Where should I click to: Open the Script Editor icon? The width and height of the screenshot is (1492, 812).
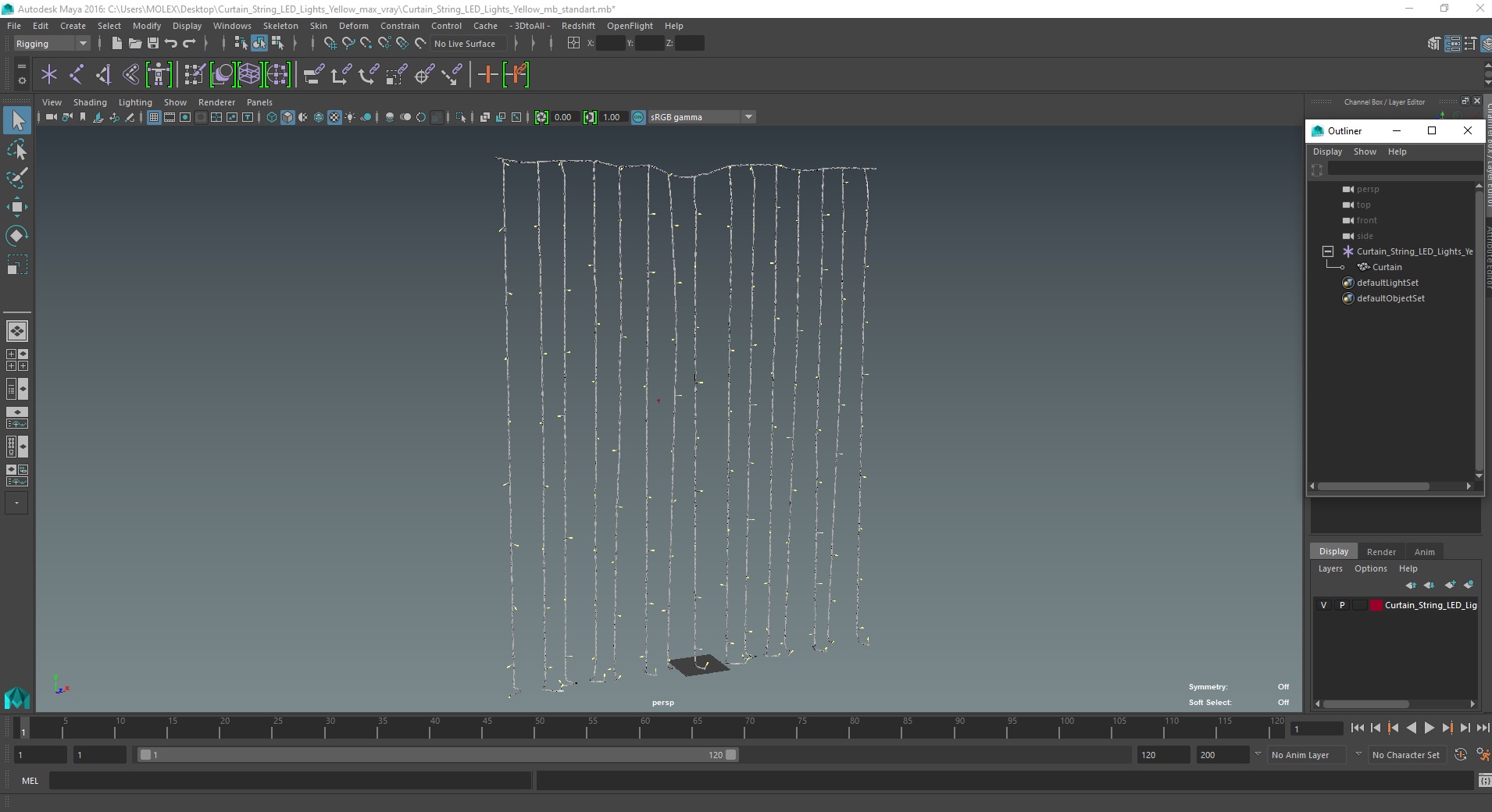(1483, 781)
